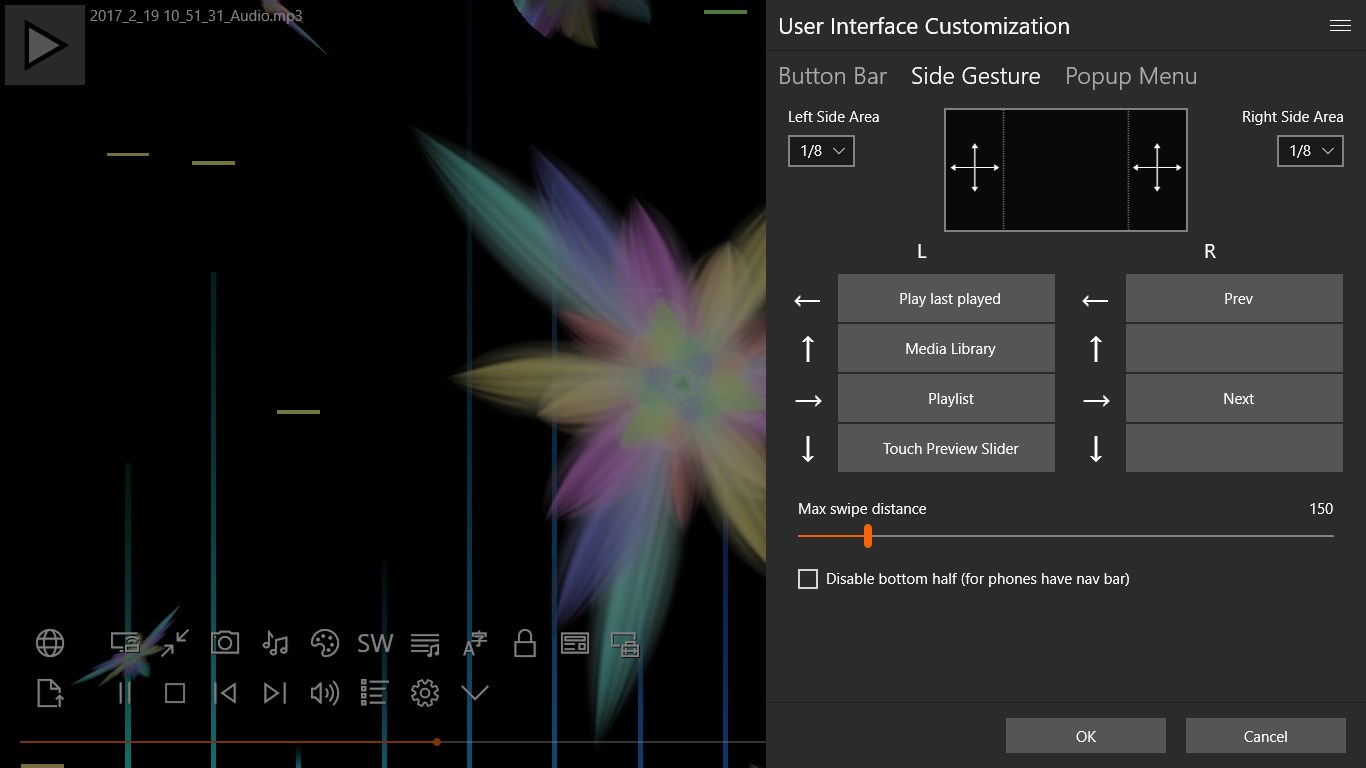Click the padlock lock icon
Screen dimensions: 1366x768
525,643
